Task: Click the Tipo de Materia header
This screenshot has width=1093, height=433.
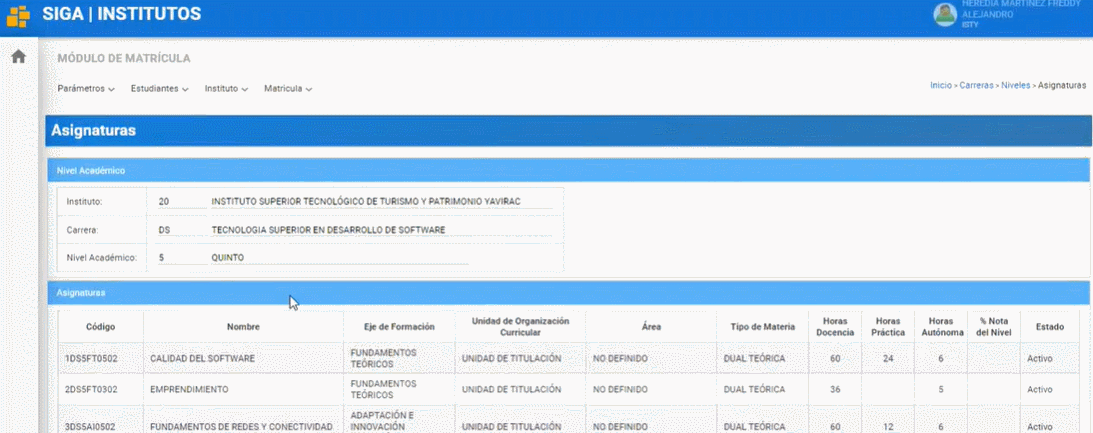Action: [x=762, y=327]
